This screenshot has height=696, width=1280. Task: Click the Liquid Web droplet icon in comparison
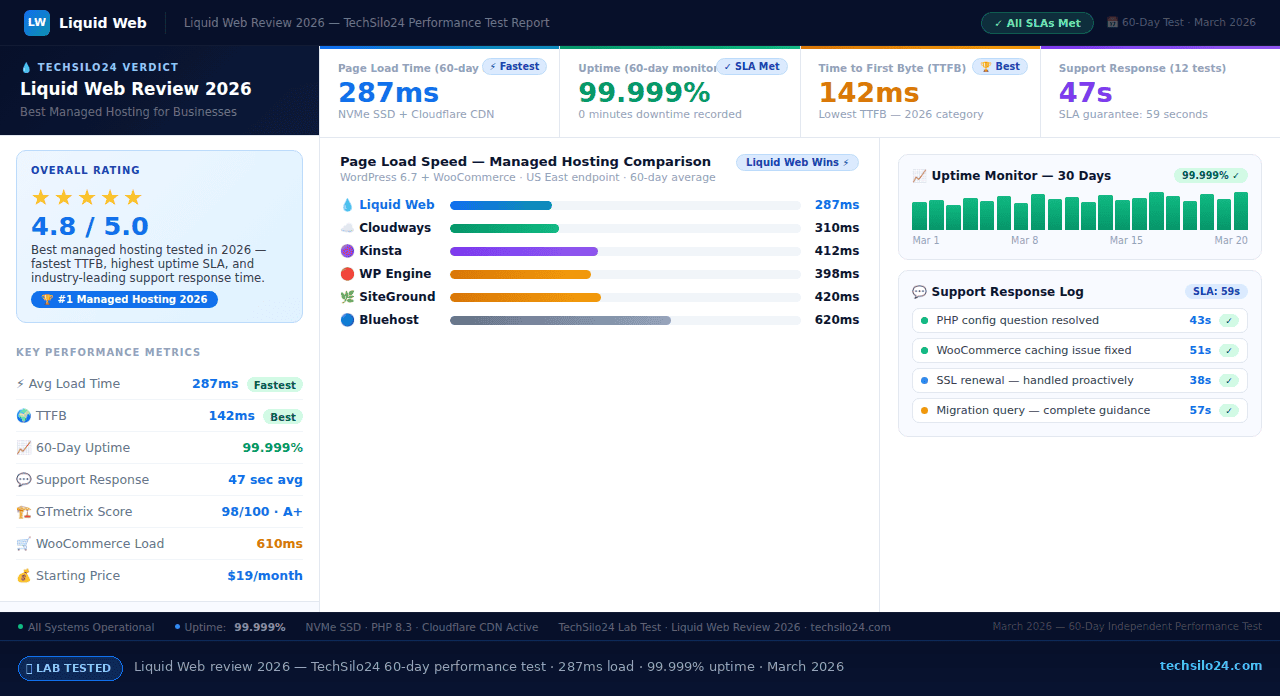(x=347, y=205)
